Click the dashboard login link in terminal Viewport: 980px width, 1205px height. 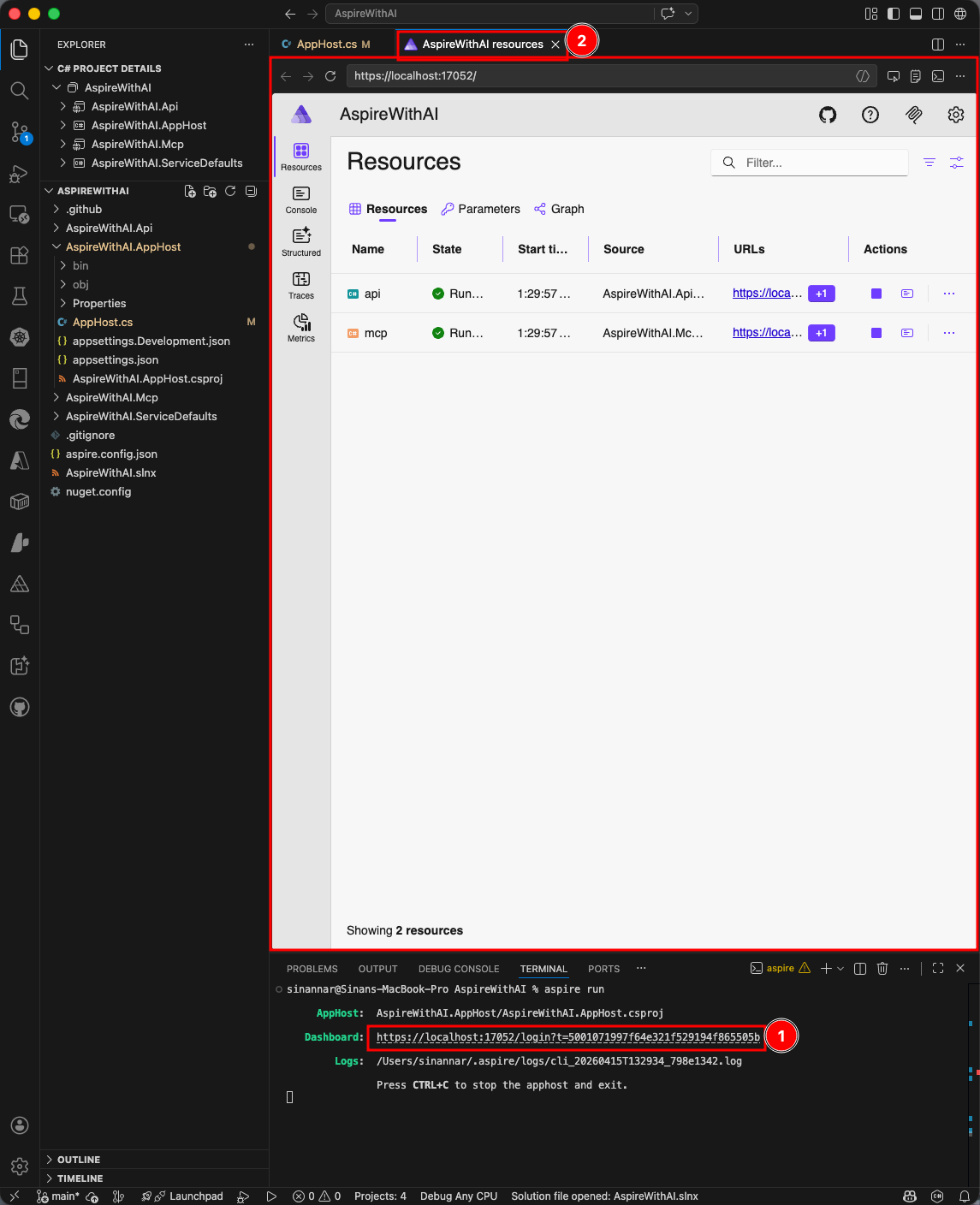tap(567, 1037)
